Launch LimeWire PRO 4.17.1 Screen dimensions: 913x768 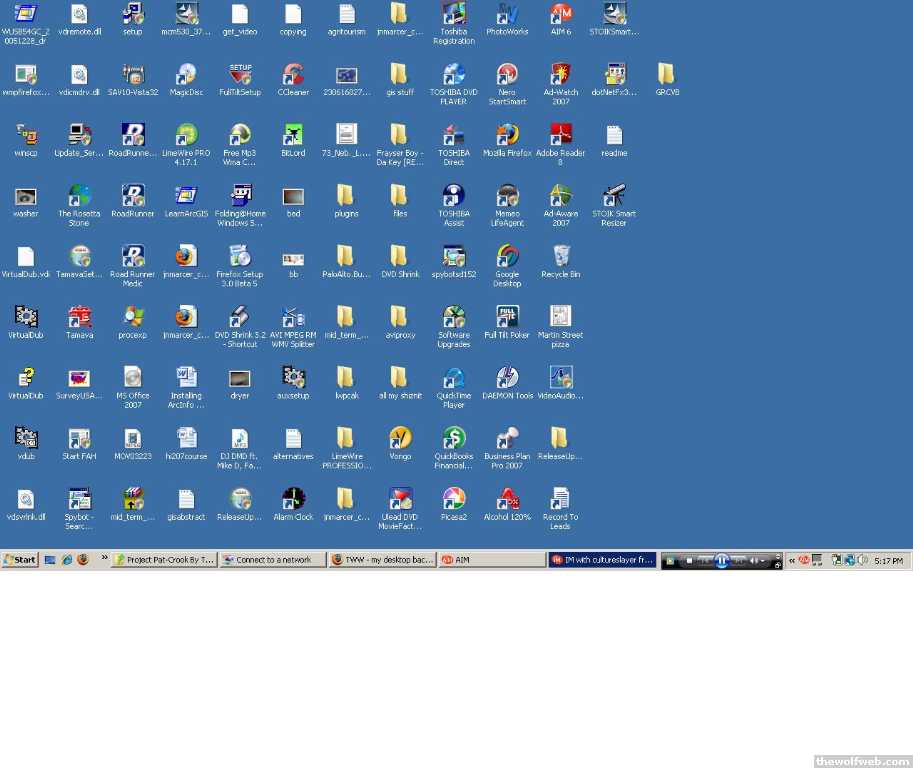(x=186, y=136)
